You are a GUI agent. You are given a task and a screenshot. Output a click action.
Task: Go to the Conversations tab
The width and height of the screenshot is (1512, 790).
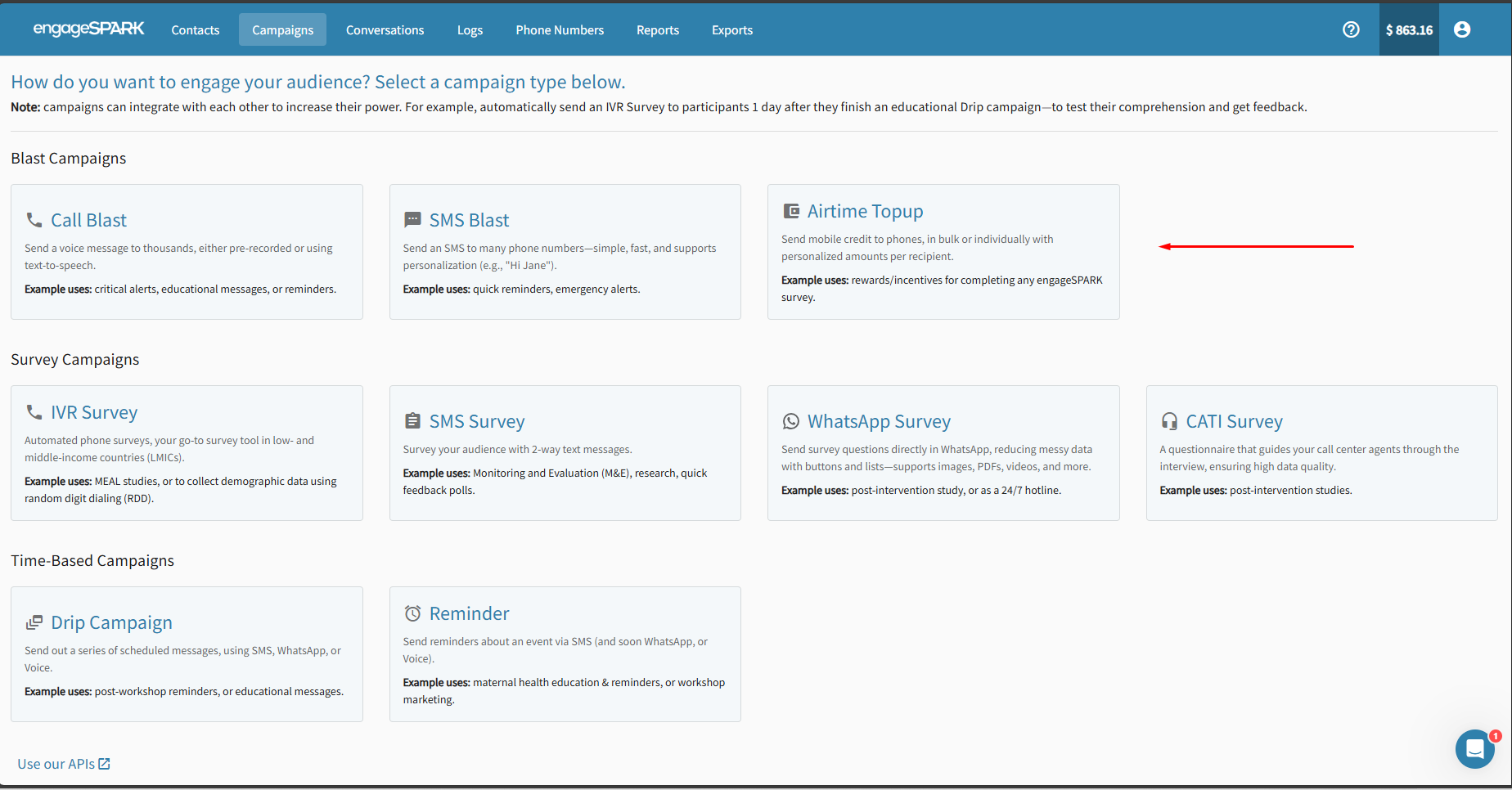tap(385, 30)
